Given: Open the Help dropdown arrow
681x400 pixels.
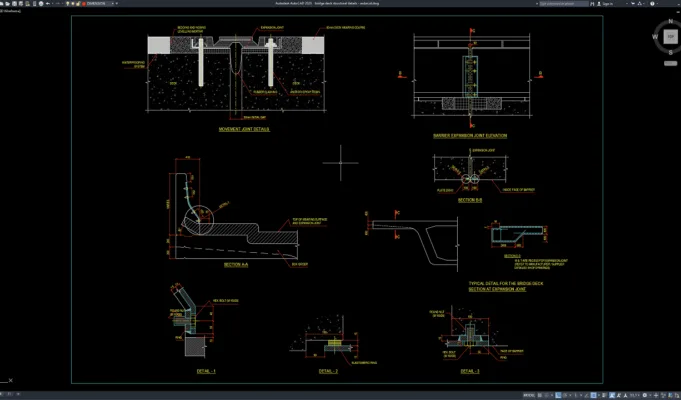Looking at the screenshot, I should click(657, 3).
